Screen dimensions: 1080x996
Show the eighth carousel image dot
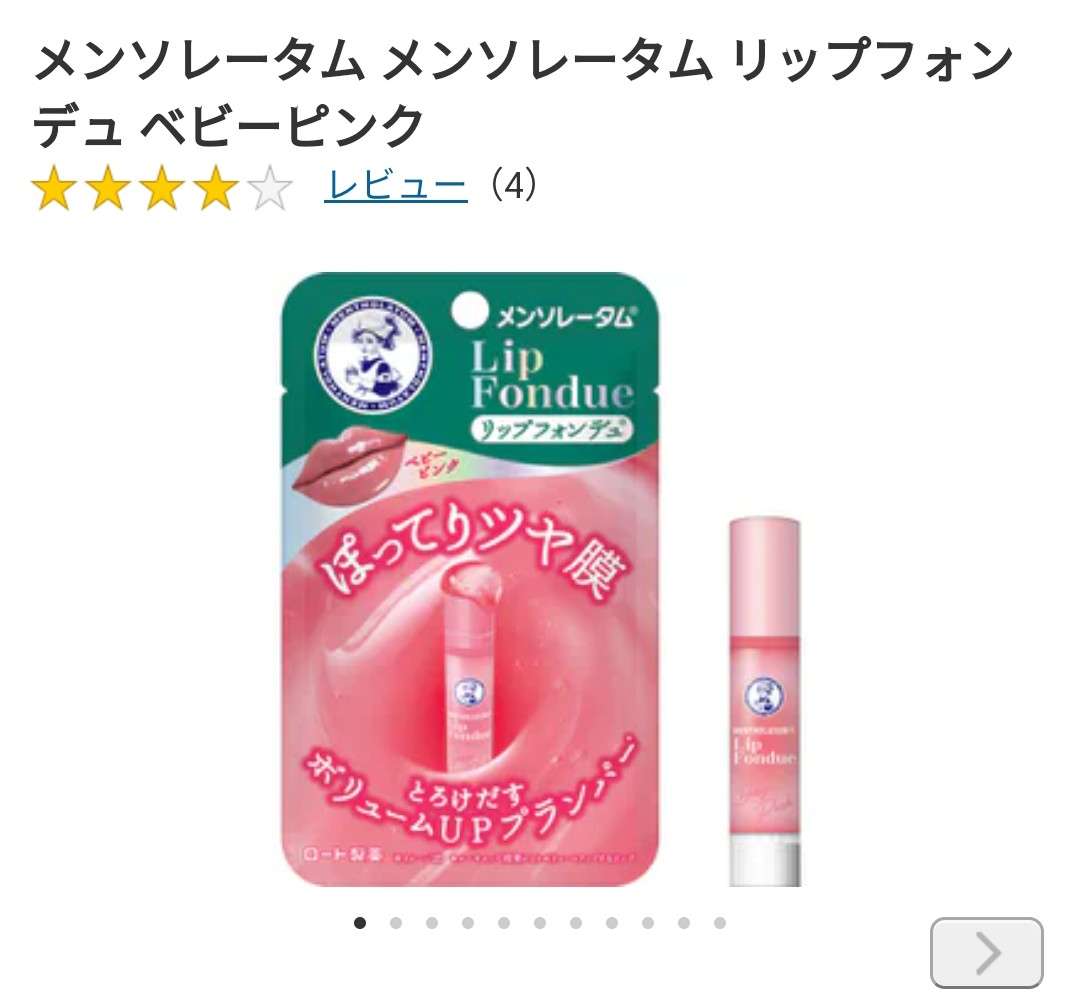pos(612,923)
